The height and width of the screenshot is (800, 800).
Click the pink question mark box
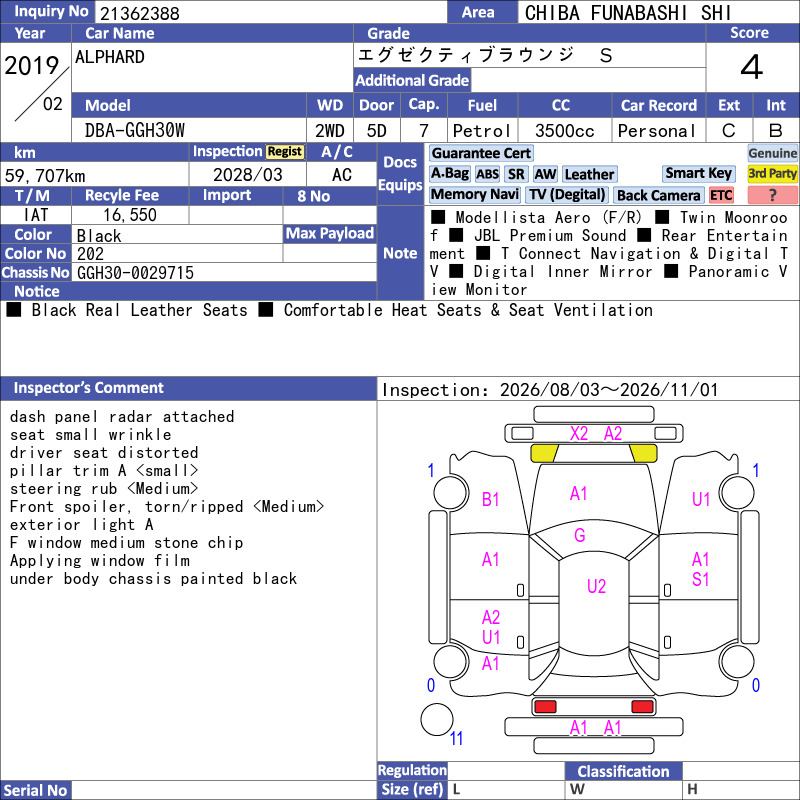pyautogui.click(x=772, y=195)
